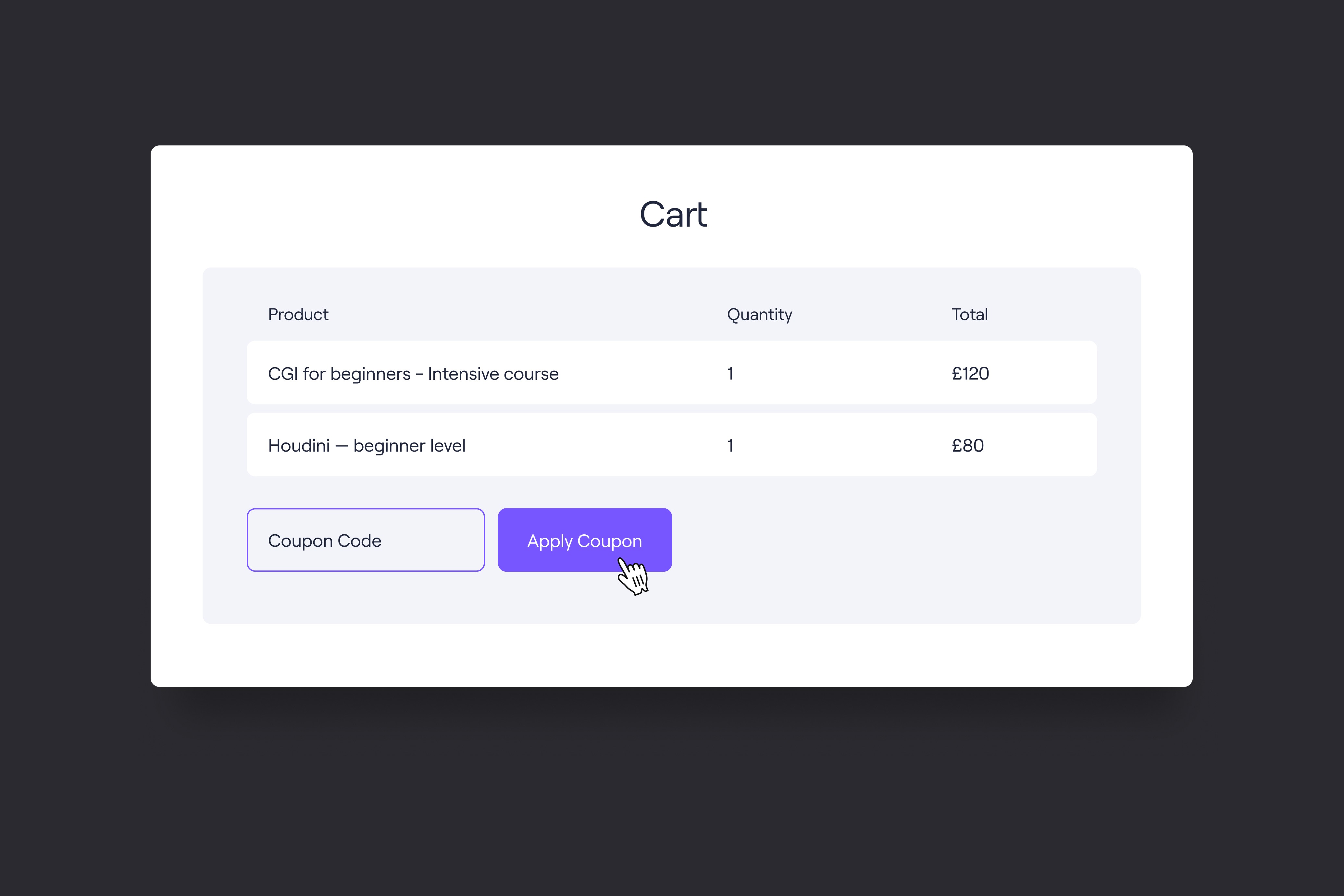Screen dimensions: 1344x896
Task: Open the 'CGI for beginners' product text
Action: [339, 374]
